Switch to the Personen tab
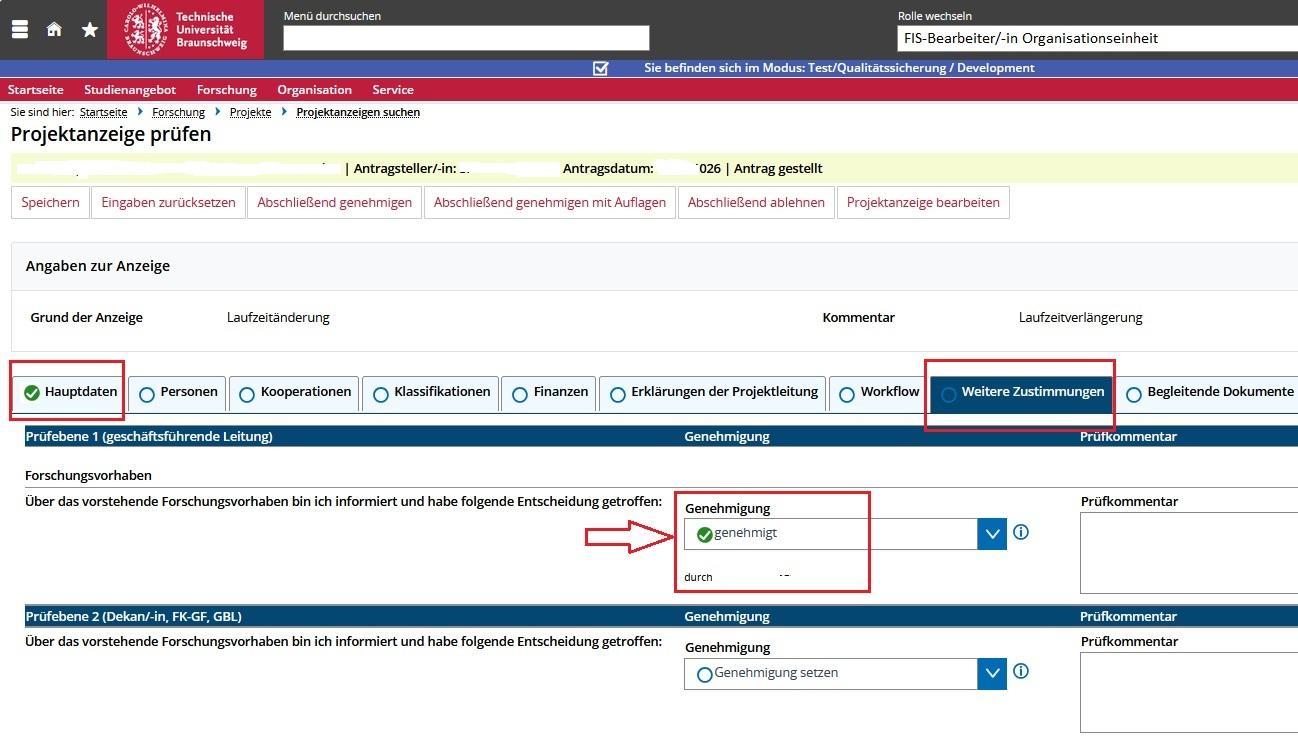The image size is (1298, 739). (177, 392)
